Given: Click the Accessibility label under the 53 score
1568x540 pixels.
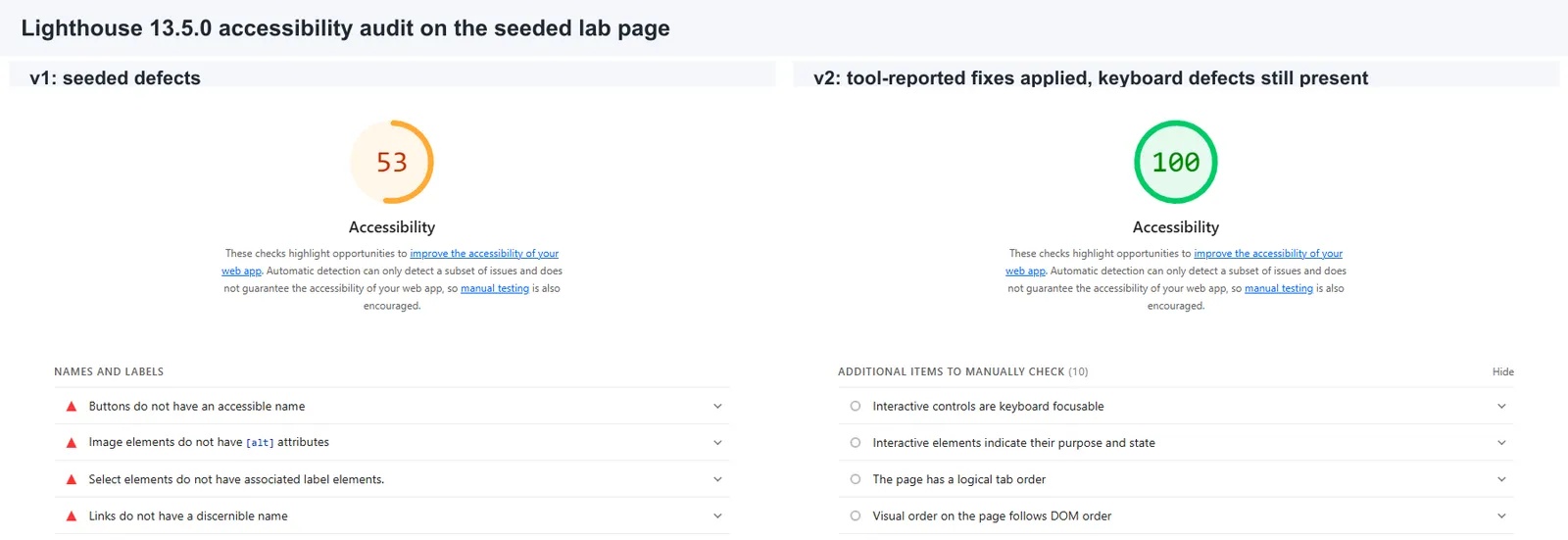Looking at the screenshot, I should pyautogui.click(x=392, y=227).
